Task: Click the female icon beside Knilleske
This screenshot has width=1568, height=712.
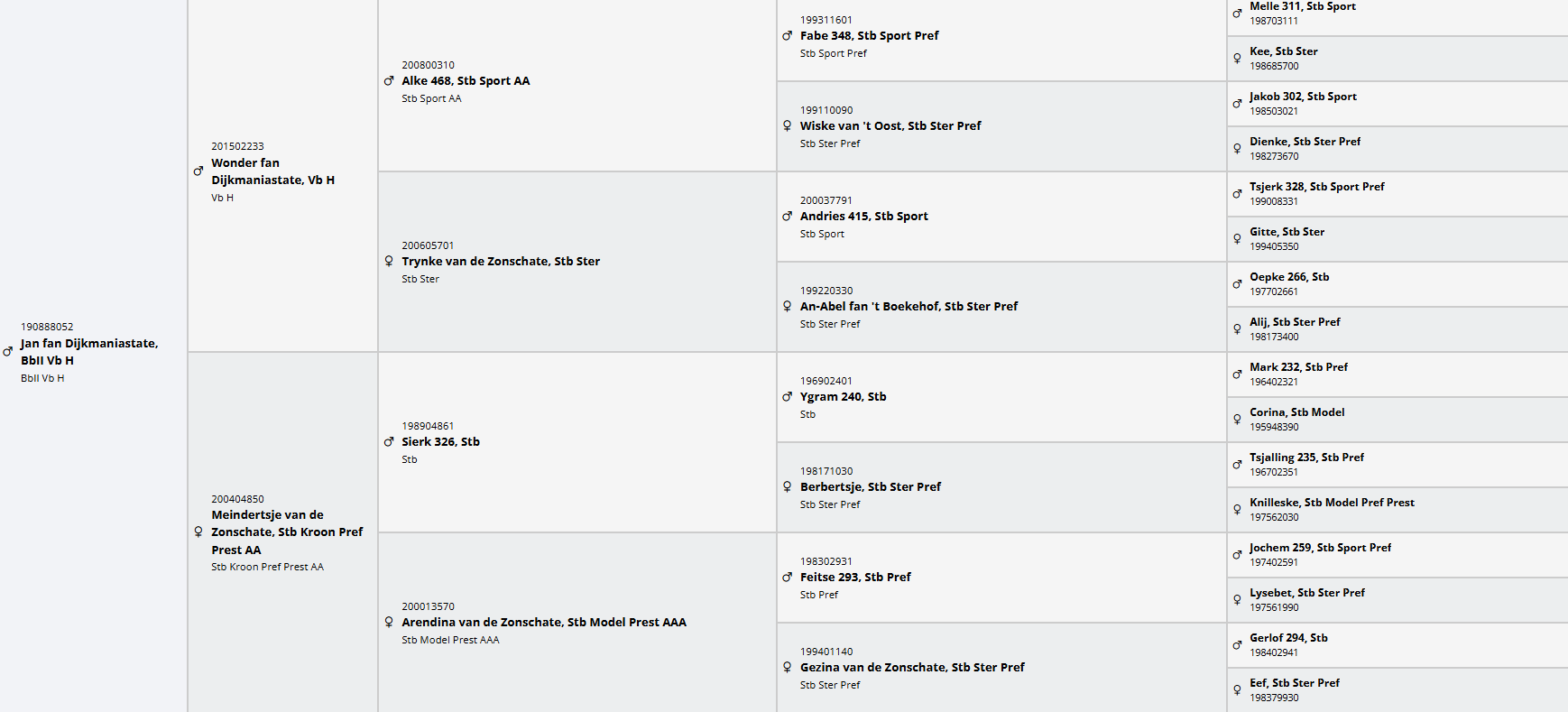Action: coord(1237,510)
